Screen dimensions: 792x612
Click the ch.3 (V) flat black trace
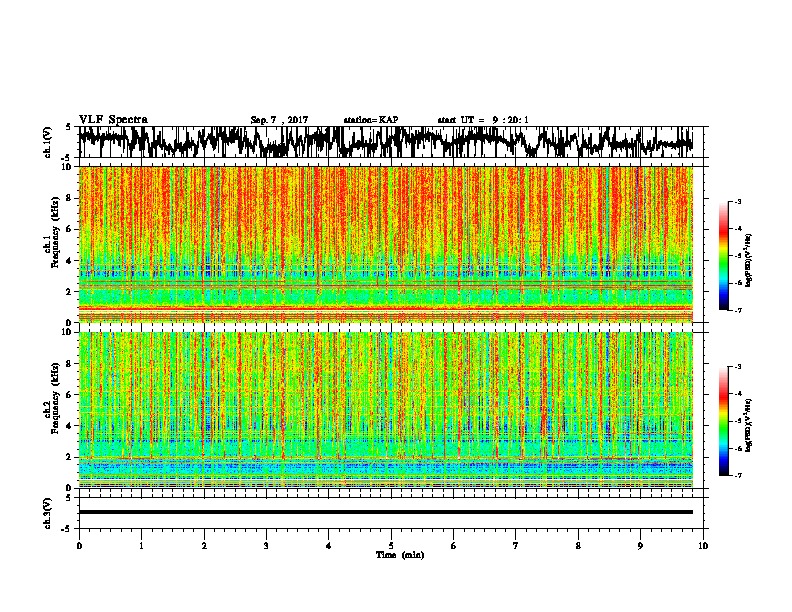point(385,512)
